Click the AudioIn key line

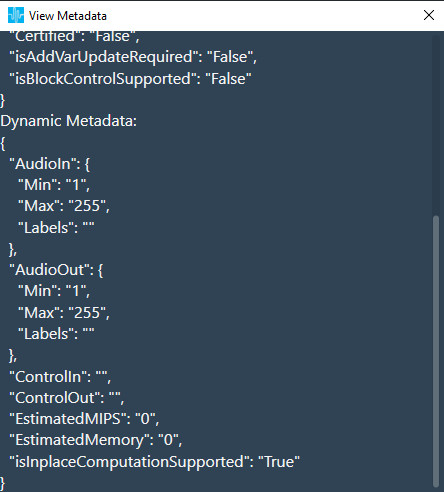coord(49,164)
